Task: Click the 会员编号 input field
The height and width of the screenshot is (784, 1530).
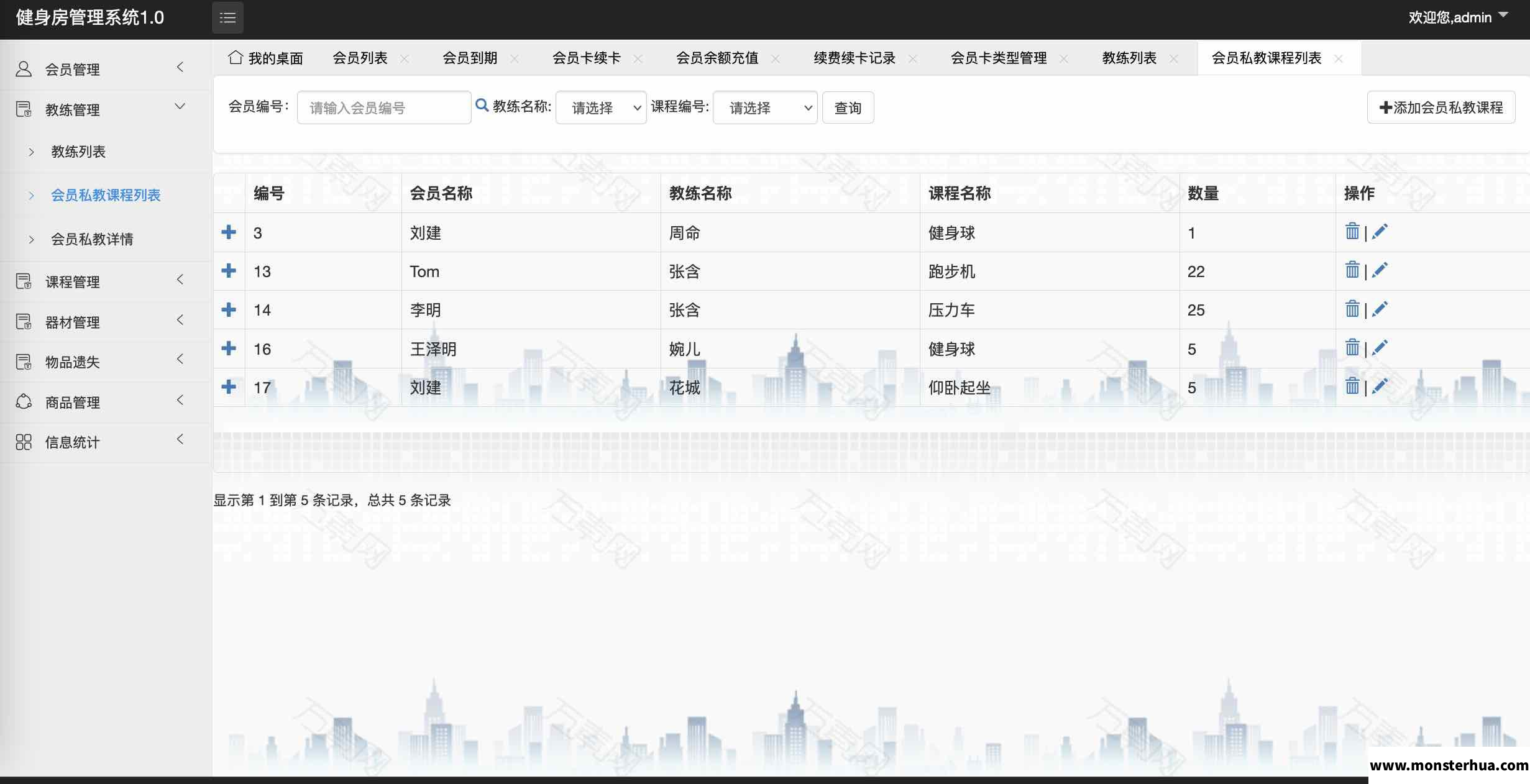Action: [384, 107]
